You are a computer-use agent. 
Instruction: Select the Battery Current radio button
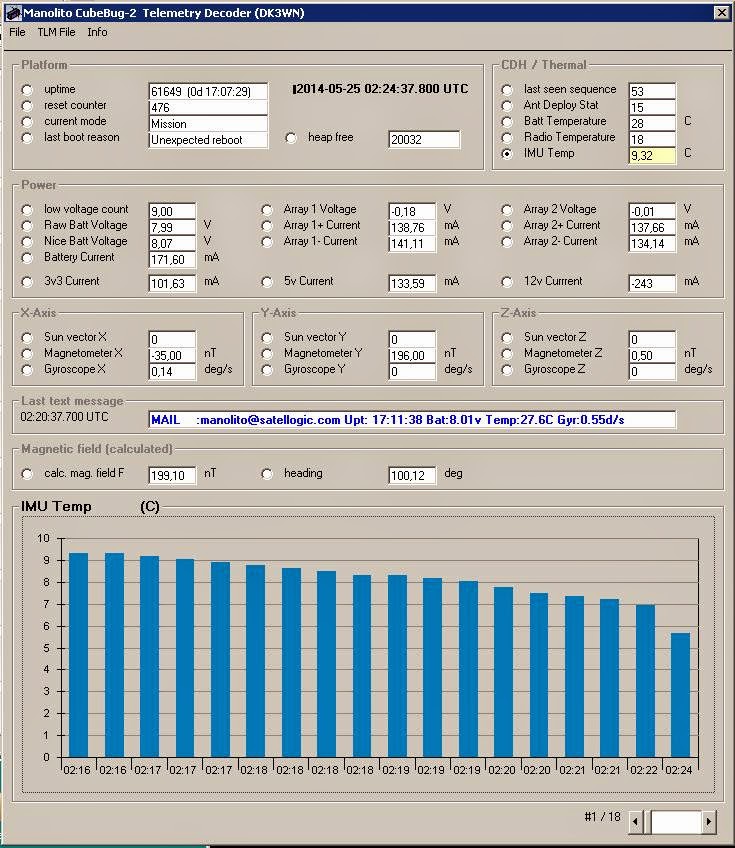click(27, 258)
